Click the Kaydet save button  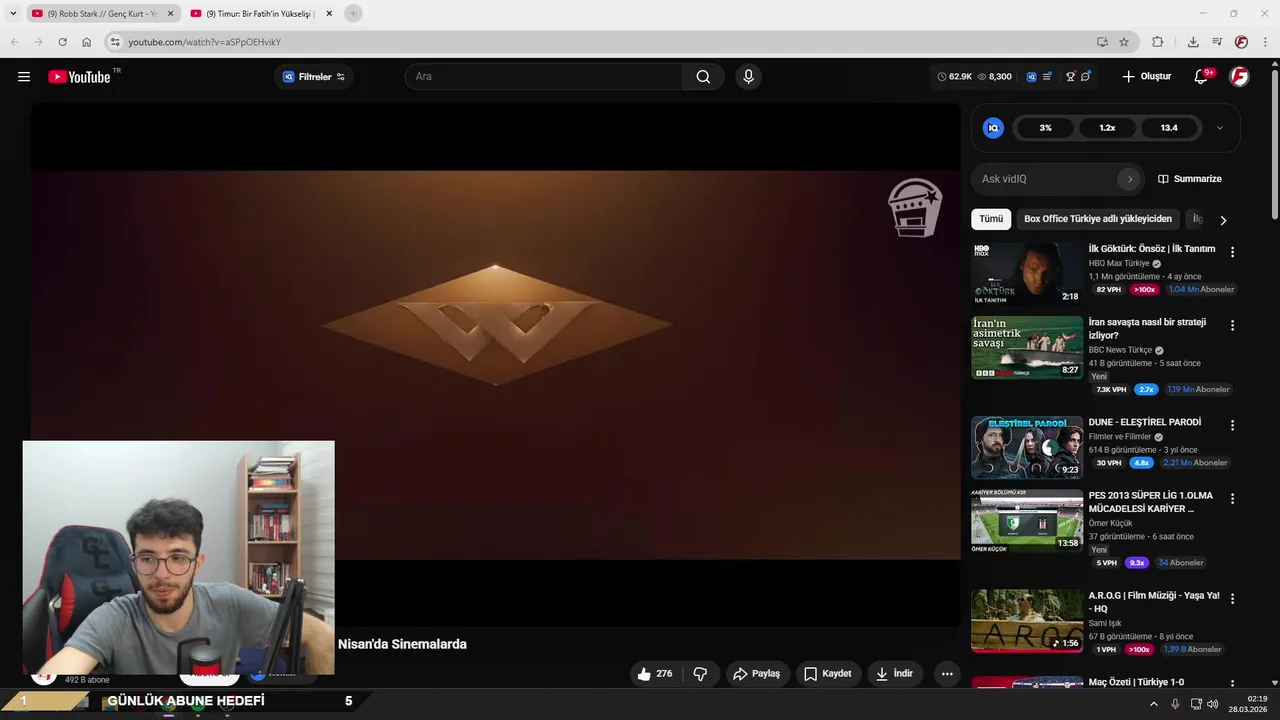[828, 674]
